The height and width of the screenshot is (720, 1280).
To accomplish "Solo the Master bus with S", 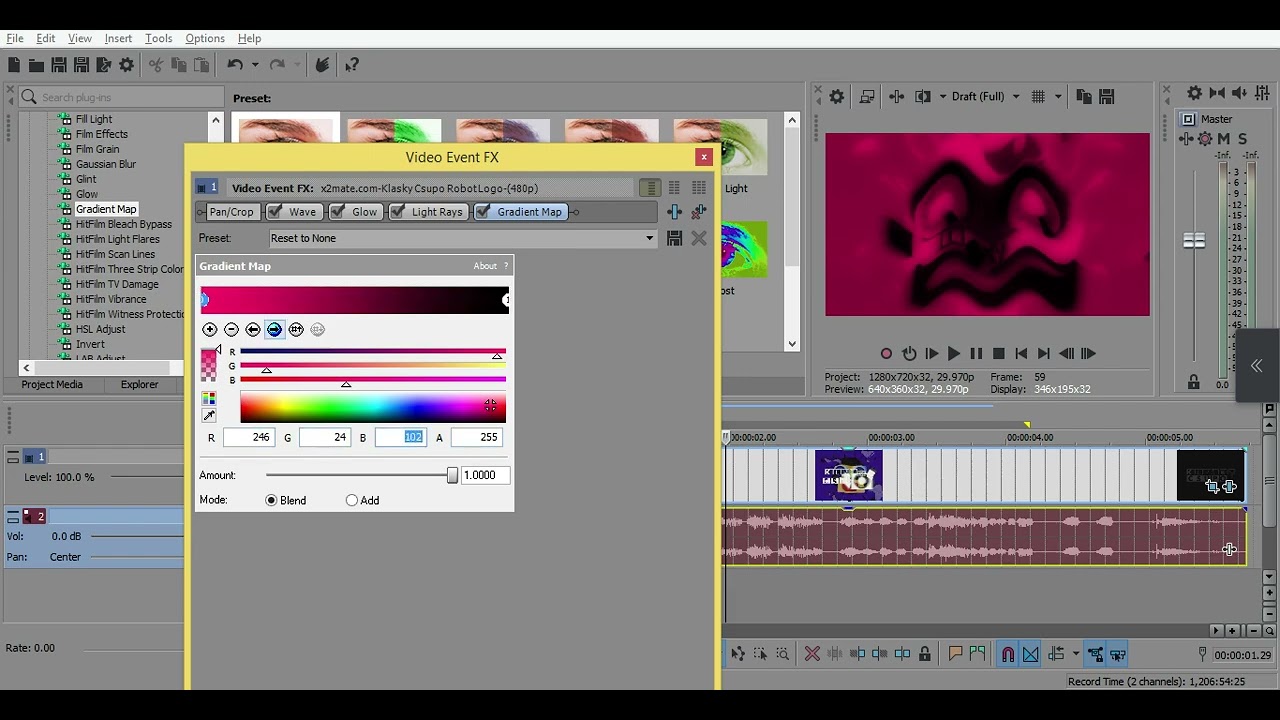I will point(1242,139).
